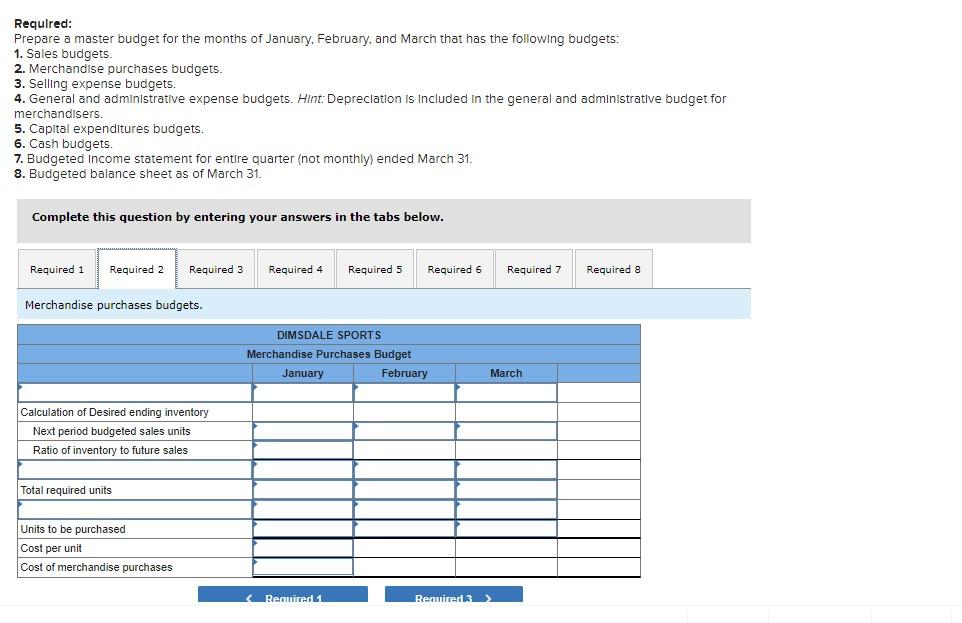Select March cell in top blank row under headers
962x623 pixels.
point(506,392)
